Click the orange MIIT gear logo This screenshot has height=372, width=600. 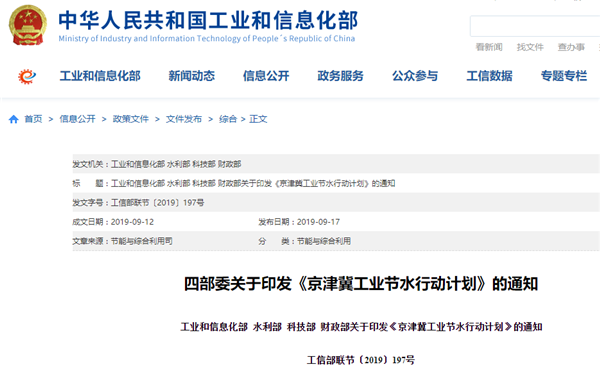coord(27,76)
